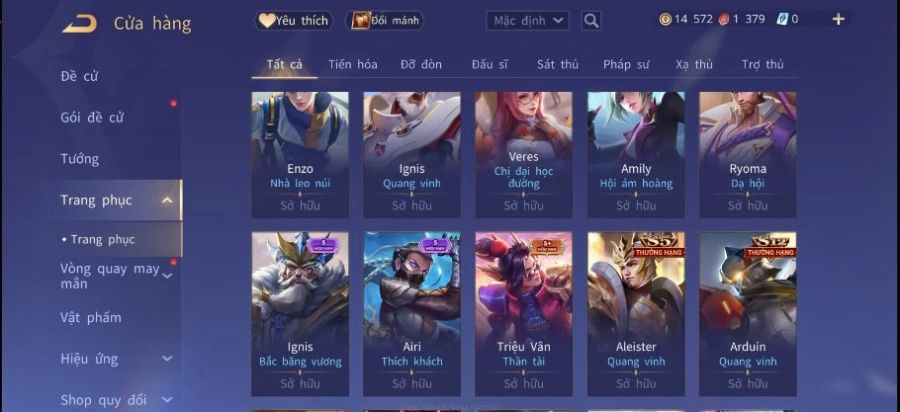The image size is (900, 412).
Task: Select Veres Chị đại học đường skin
Action: (x=523, y=155)
